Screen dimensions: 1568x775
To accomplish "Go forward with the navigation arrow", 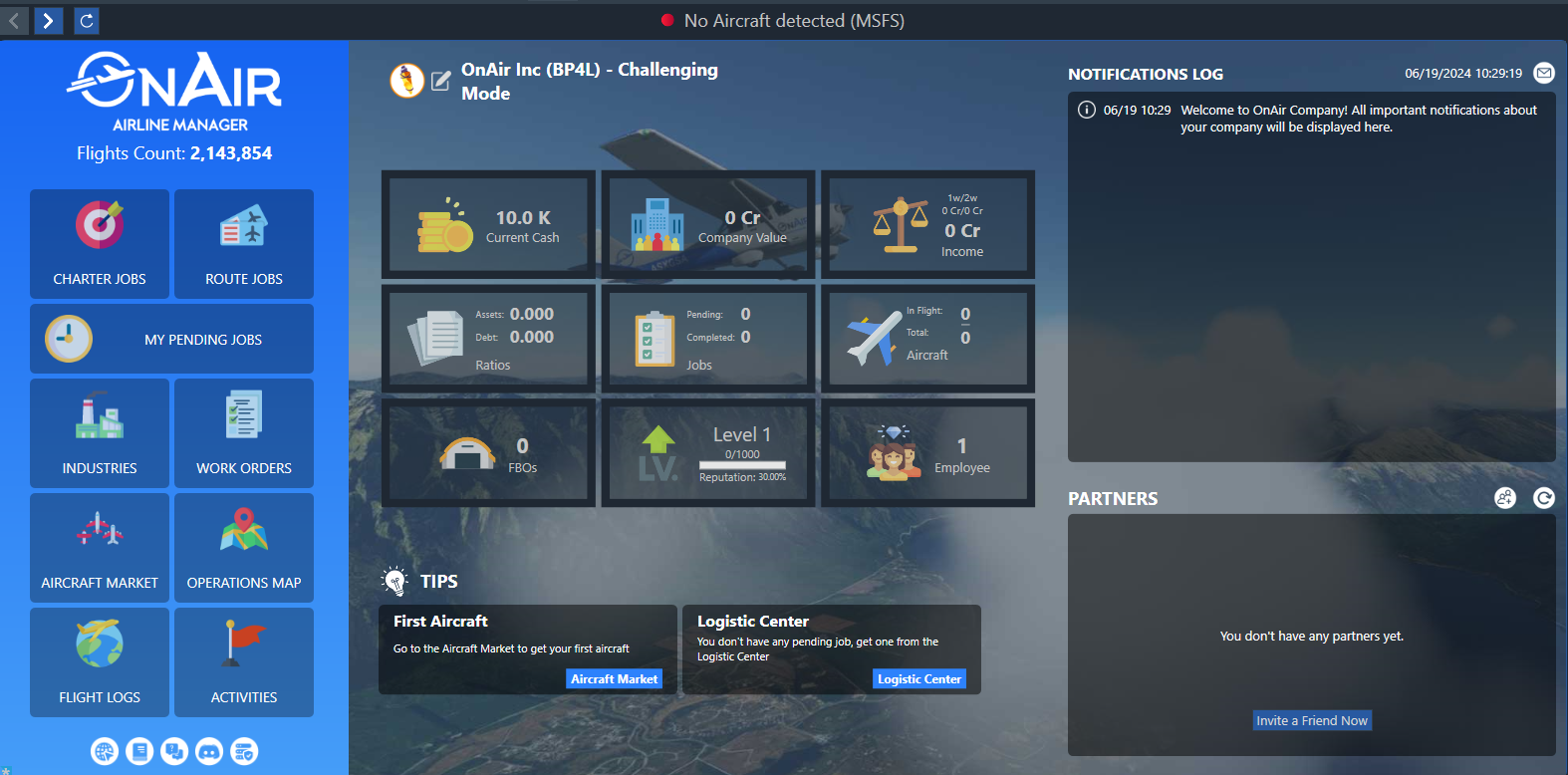I will click(48, 20).
